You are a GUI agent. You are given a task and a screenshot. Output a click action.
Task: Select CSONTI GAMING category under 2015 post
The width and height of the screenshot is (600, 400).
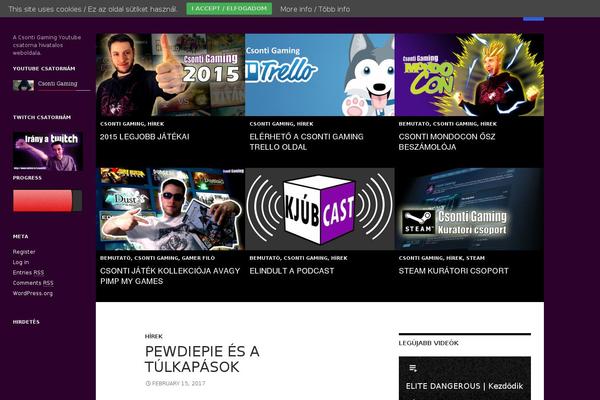(x=122, y=124)
